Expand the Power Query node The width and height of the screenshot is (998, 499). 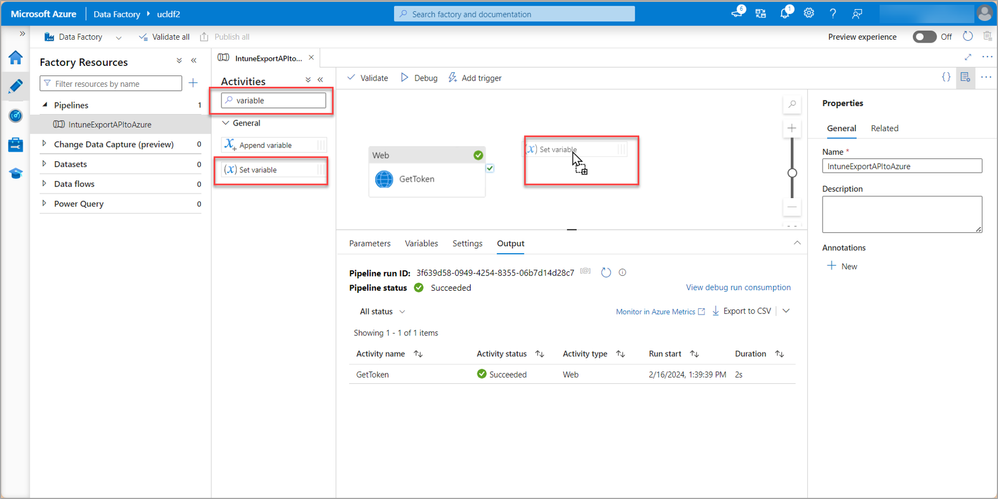pyautogui.click(x=44, y=204)
